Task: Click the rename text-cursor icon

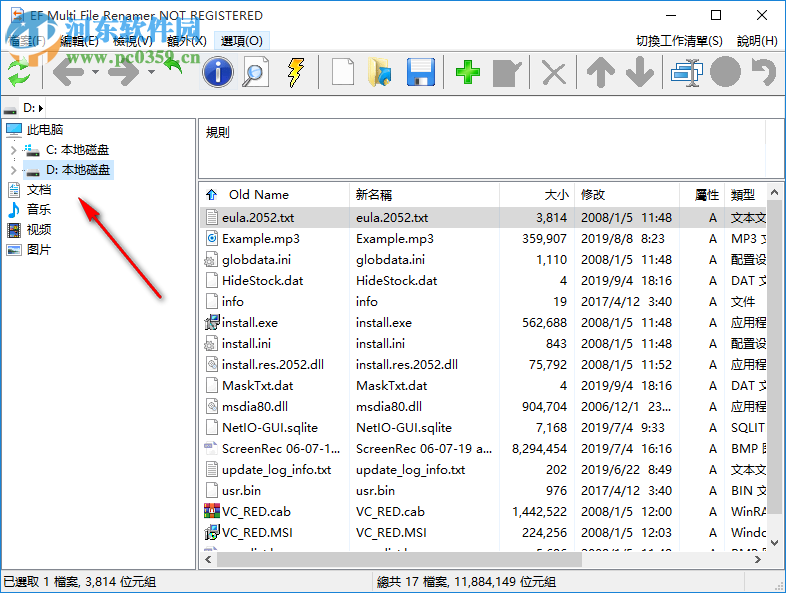Action: pos(686,73)
